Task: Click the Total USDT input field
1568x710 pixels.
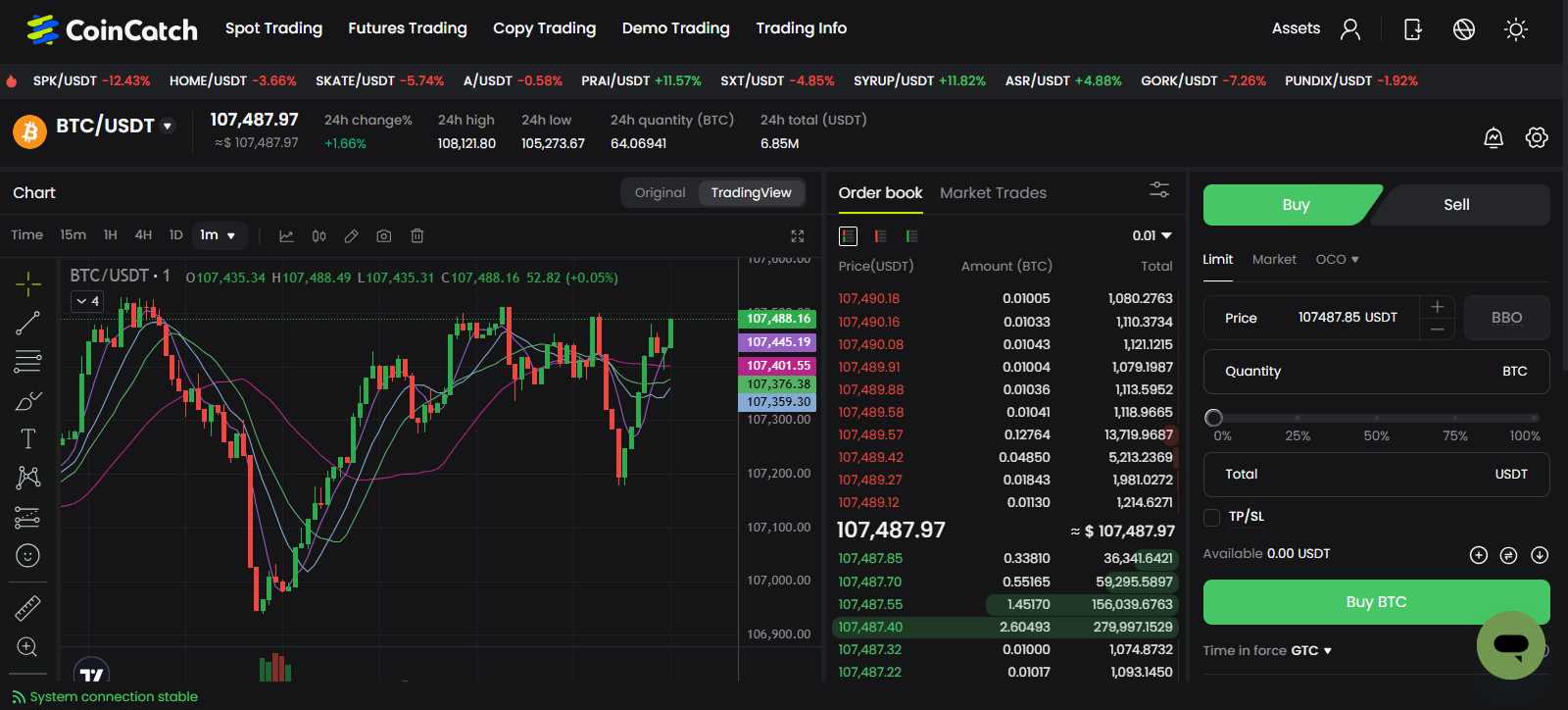Action: pos(1376,475)
